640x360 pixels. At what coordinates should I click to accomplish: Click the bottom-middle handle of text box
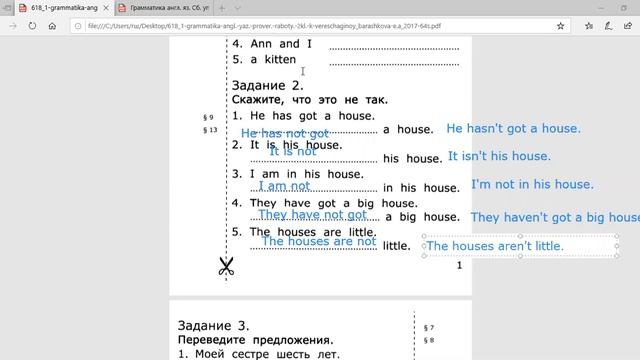520,256
